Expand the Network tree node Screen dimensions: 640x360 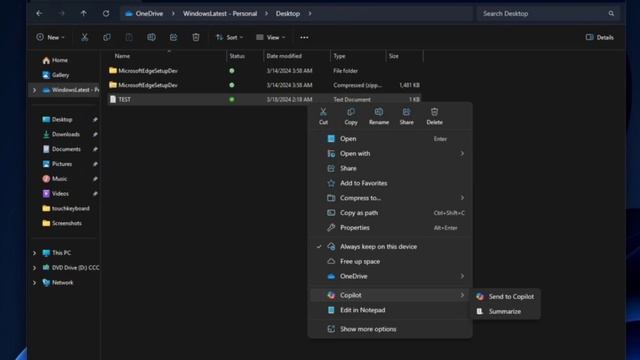click(34, 282)
